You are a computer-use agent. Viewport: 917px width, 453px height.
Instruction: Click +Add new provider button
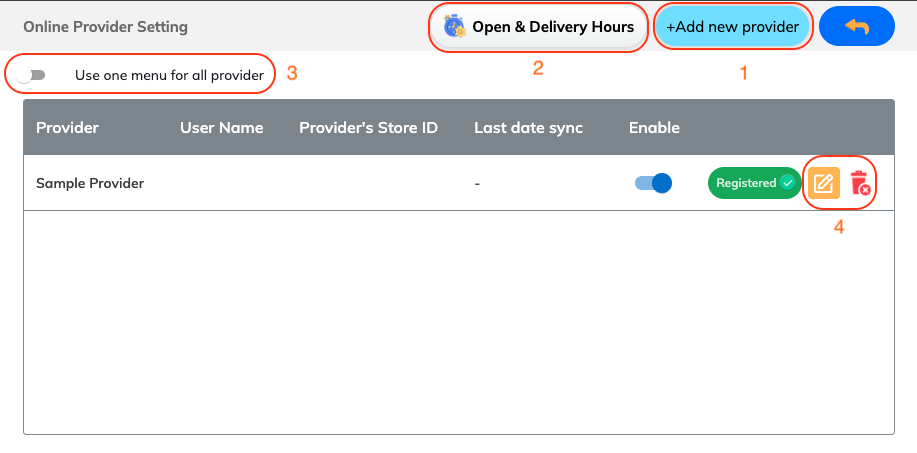coord(732,27)
